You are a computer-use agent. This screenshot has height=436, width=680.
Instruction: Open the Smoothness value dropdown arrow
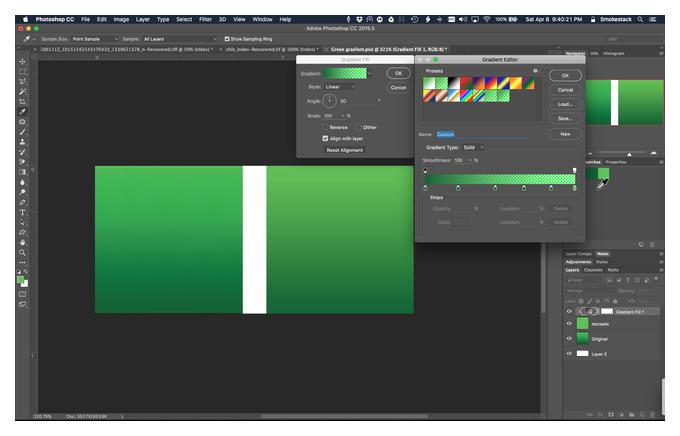pos(470,160)
